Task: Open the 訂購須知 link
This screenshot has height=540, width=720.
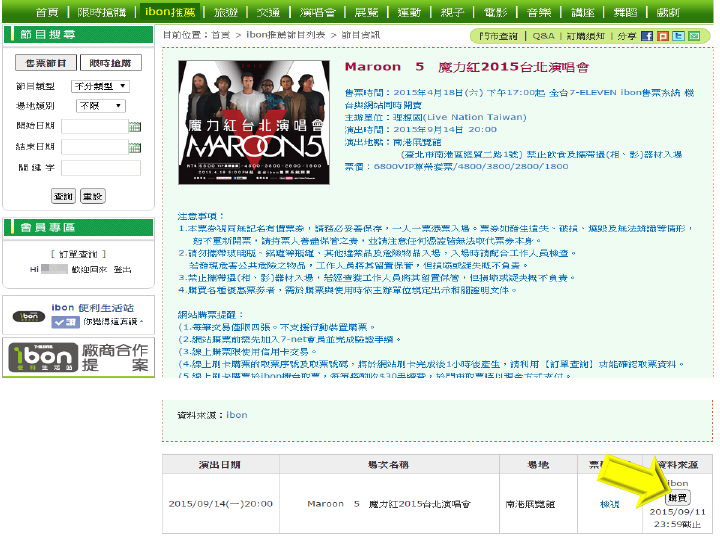Action: click(585, 36)
